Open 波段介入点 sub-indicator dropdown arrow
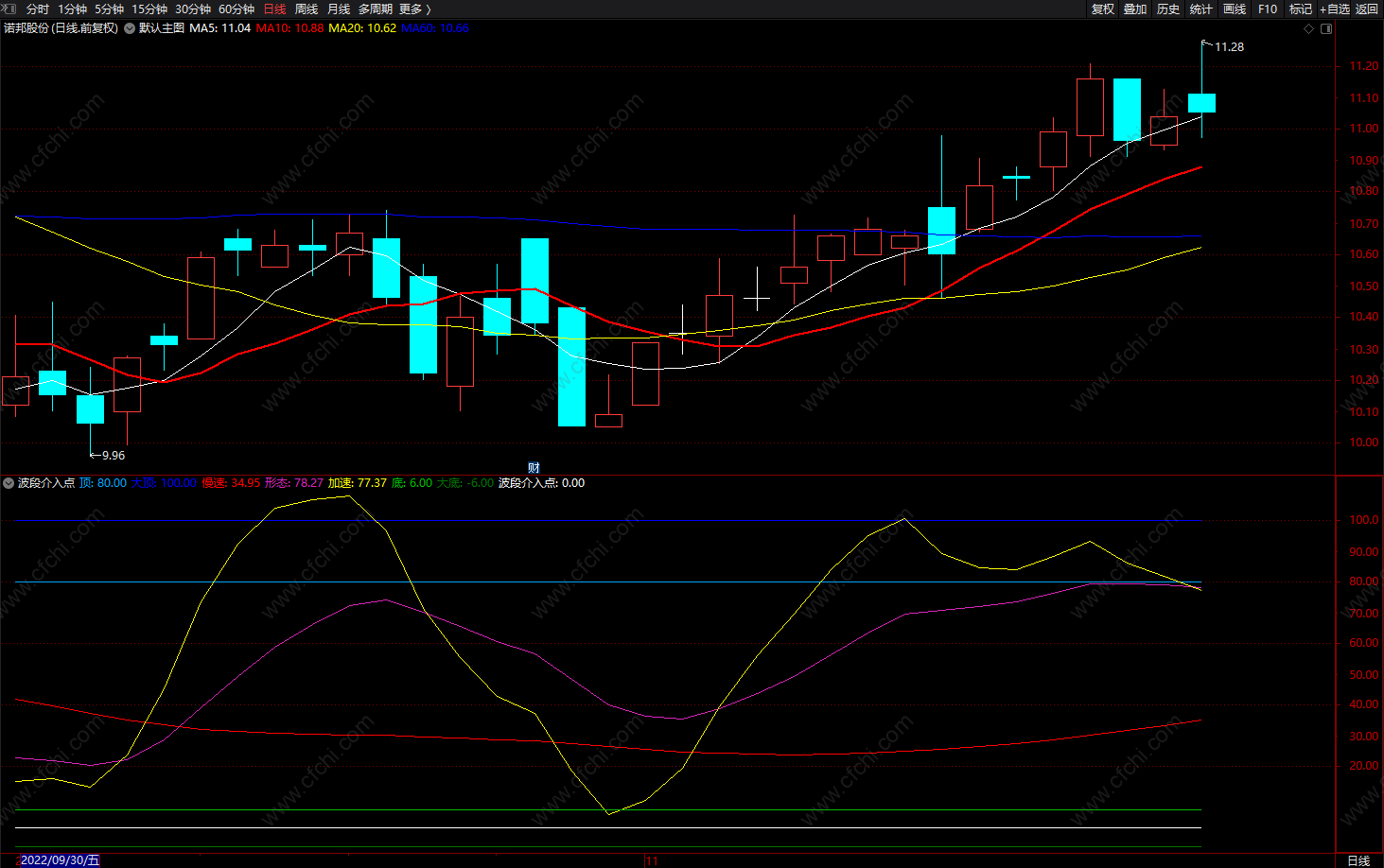1384x868 pixels. (x=9, y=483)
